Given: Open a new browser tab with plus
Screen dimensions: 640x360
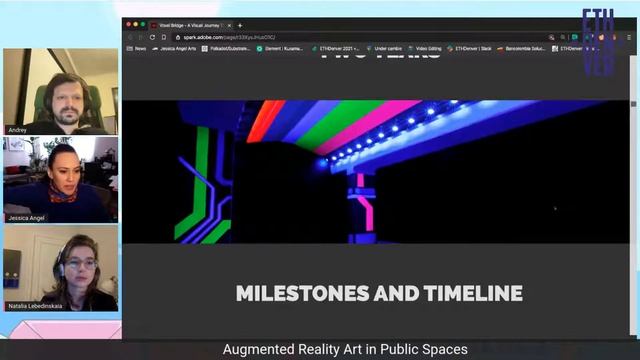Looking at the screenshot, I should tap(240, 25).
